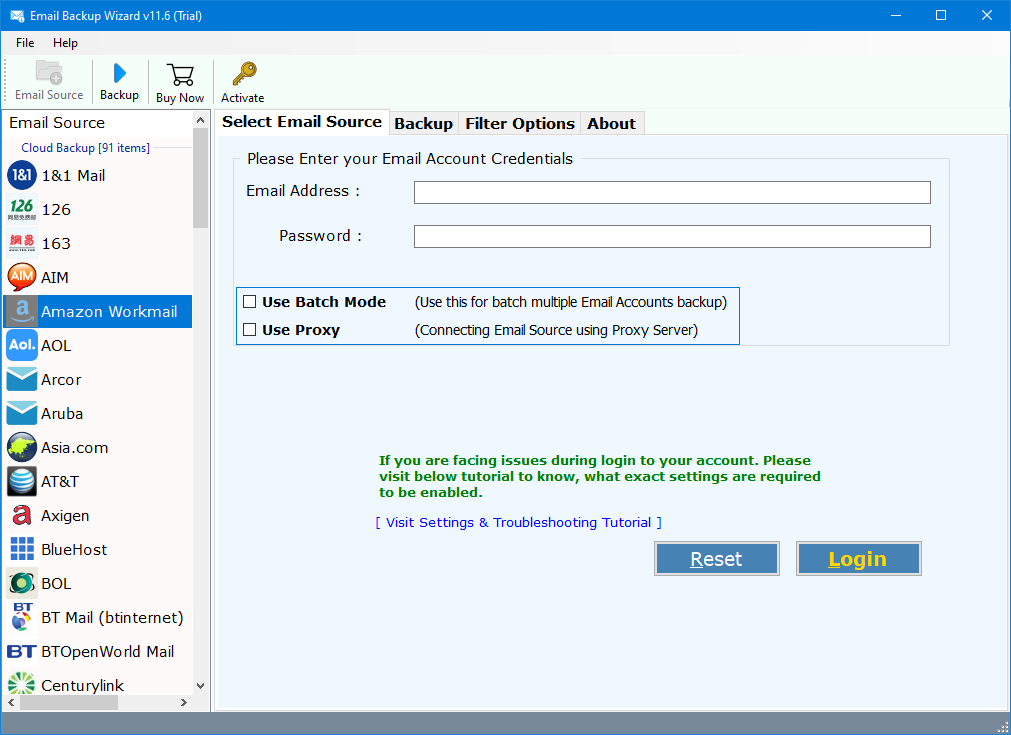Image resolution: width=1011 pixels, height=735 pixels.
Task: Enable the Use Batch Mode checkbox
Action: pos(250,302)
